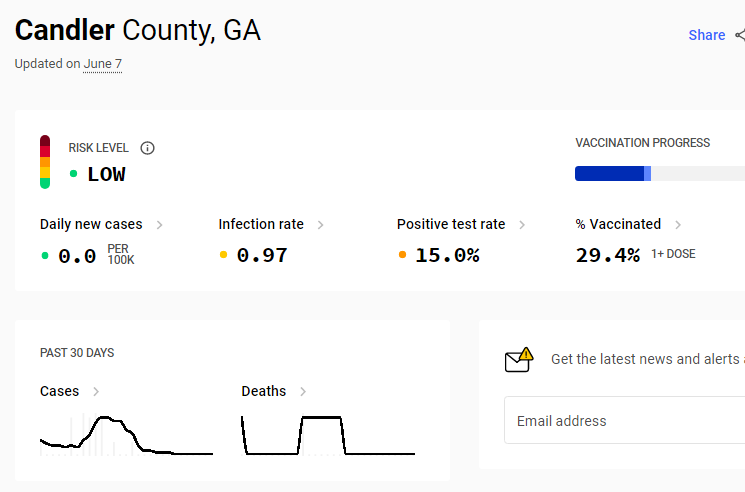The image size is (745, 492).
Task: Click the Risk Level info icon
Action: tap(147, 148)
